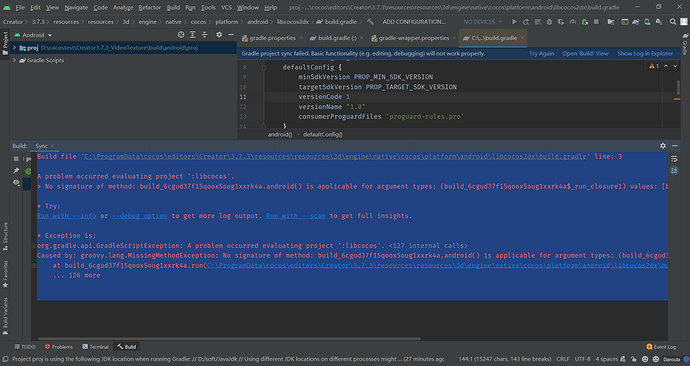
Task: Open Project panel settings gear
Action: [219, 34]
